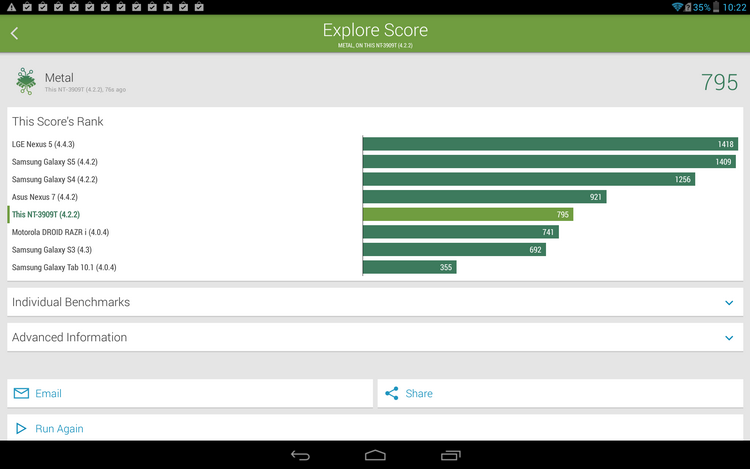The height and width of the screenshot is (469, 750).
Task: Tap the 1418 score bar
Action: pos(550,144)
